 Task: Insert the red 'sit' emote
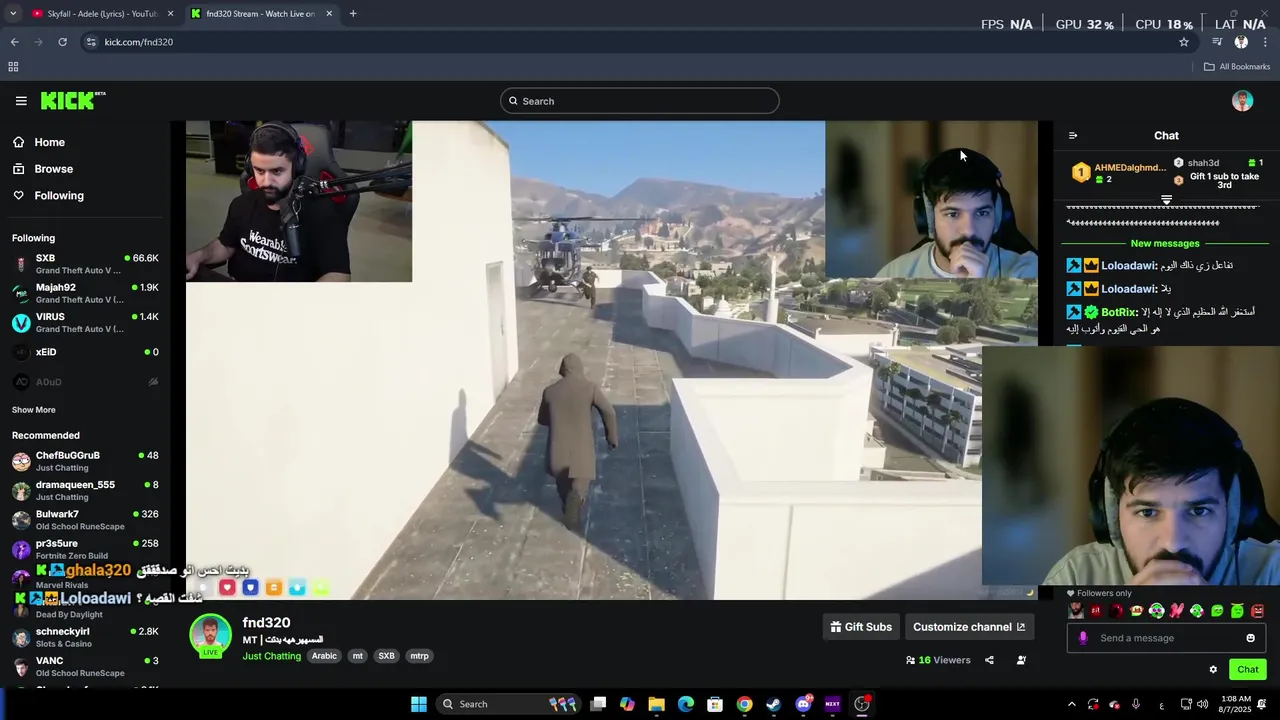[1096, 611]
